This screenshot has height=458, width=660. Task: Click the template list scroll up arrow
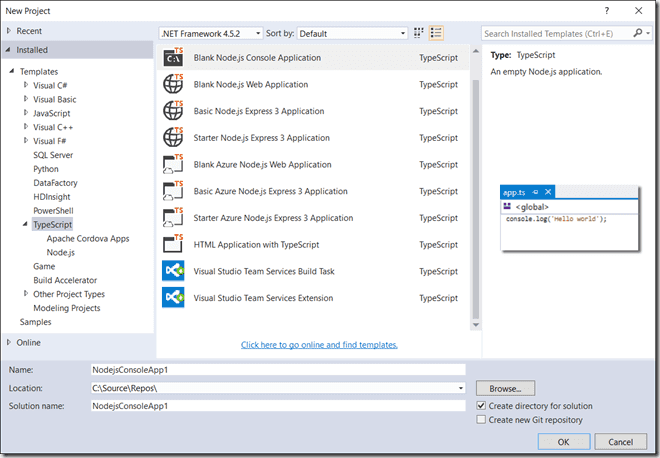point(476,51)
